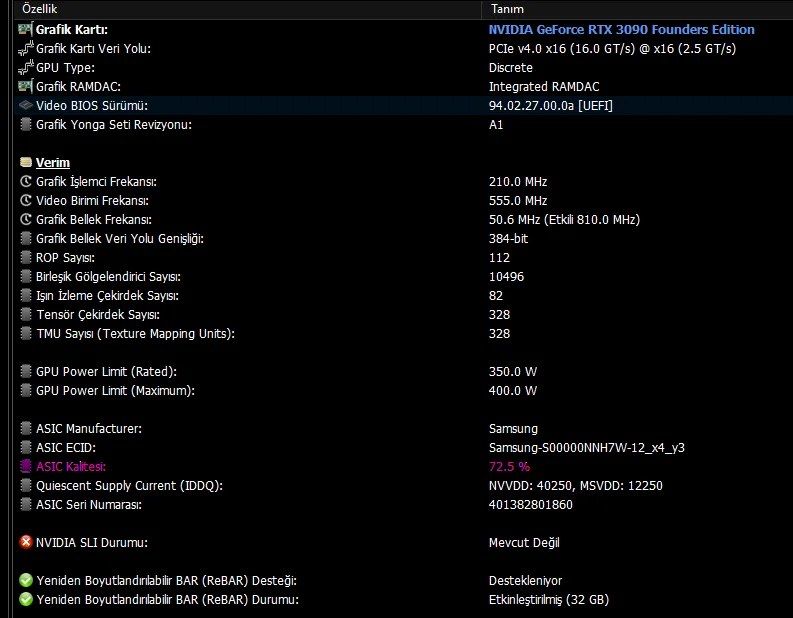The width and height of the screenshot is (793, 618).
Task: Select the Verim section heading
Action: 53,163
